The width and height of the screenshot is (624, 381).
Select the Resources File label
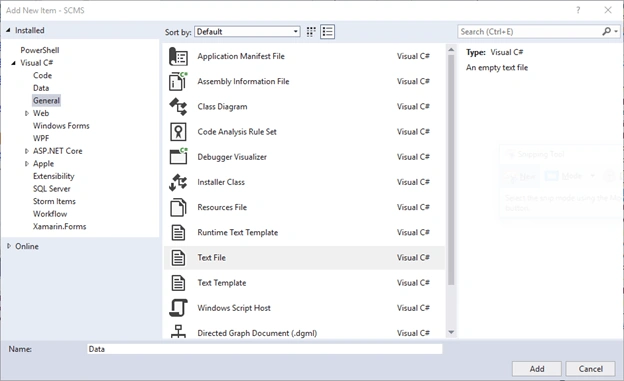222,207
